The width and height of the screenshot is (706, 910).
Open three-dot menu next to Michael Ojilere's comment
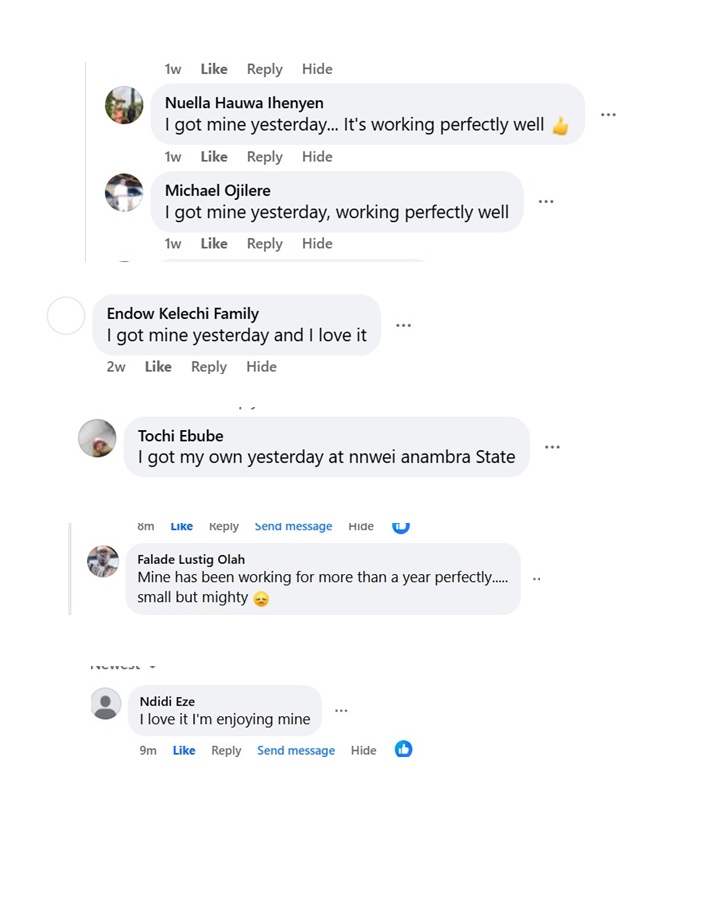[x=546, y=202]
